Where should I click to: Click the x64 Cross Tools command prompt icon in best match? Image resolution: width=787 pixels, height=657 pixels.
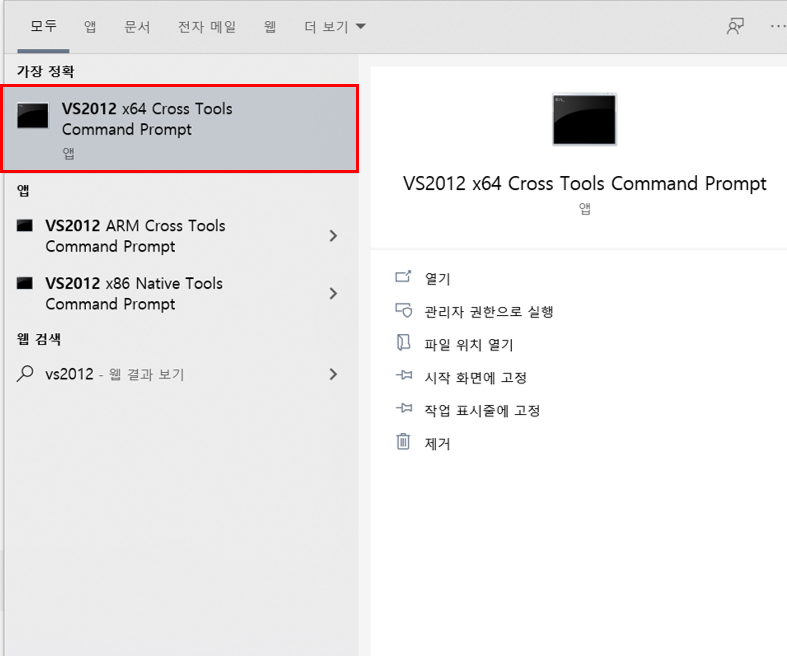click(33, 116)
